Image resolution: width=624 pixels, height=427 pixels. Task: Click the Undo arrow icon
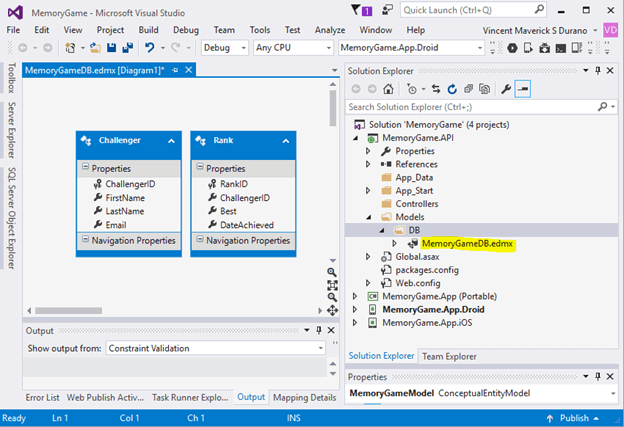coord(150,48)
